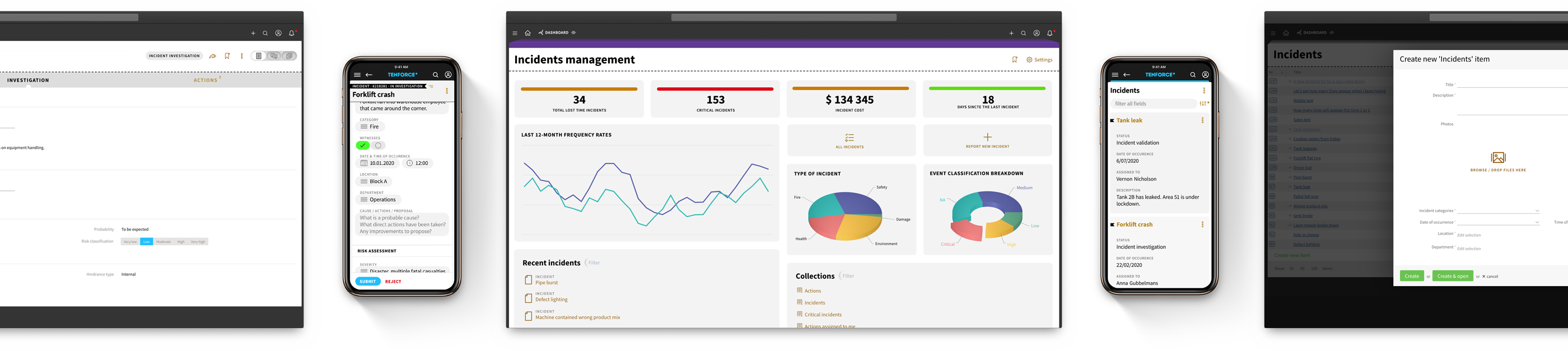Open three-dot menu for Forklift crash card
The image size is (1568, 351).
pyautogui.click(x=1203, y=224)
